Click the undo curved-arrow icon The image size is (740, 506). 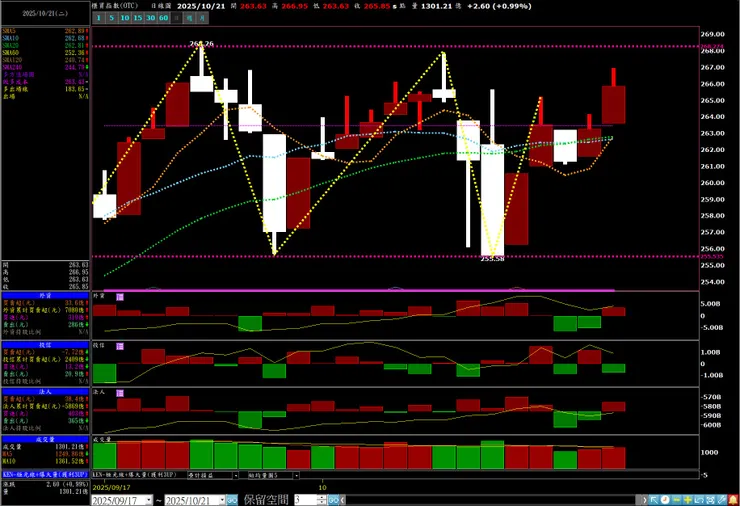pyautogui.click(x=699, y=499)
